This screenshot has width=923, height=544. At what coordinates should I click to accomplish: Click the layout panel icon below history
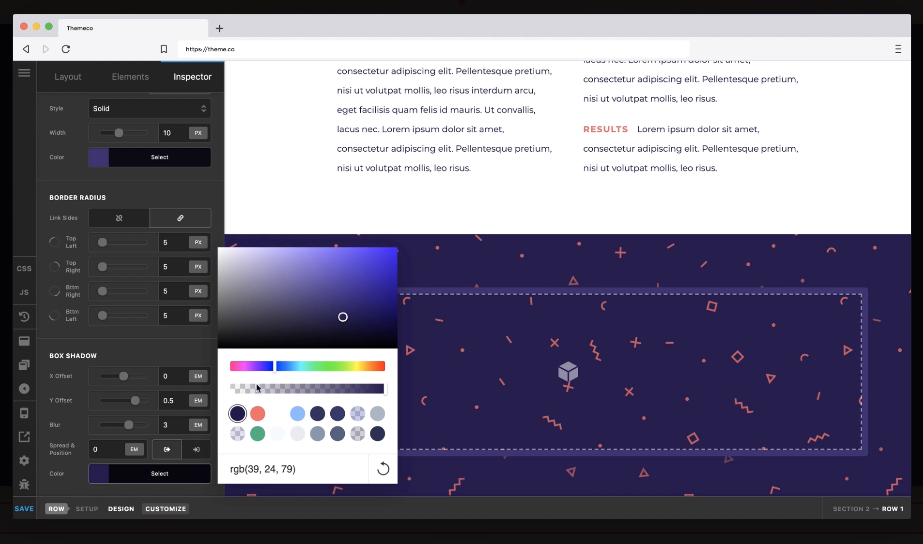tap(24, 341)
